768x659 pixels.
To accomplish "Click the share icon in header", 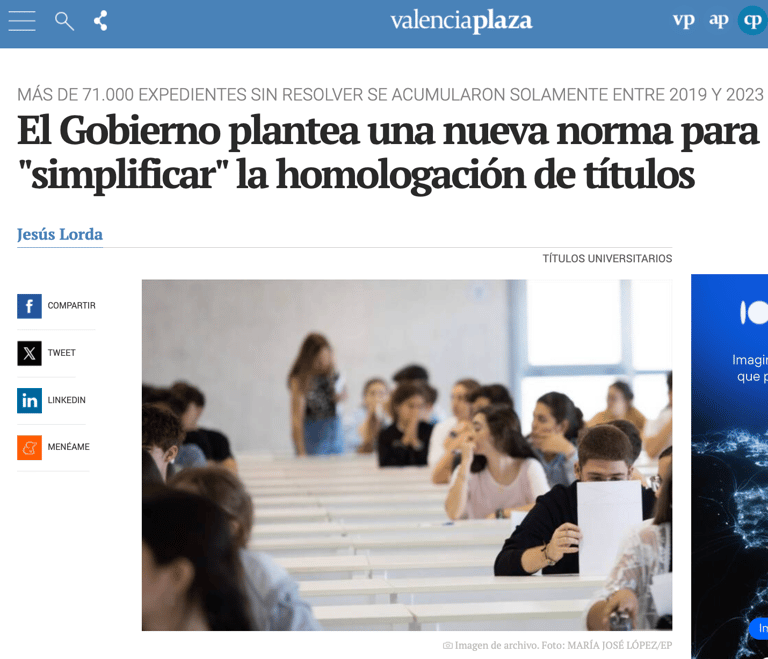I will [x=101, y=21].
